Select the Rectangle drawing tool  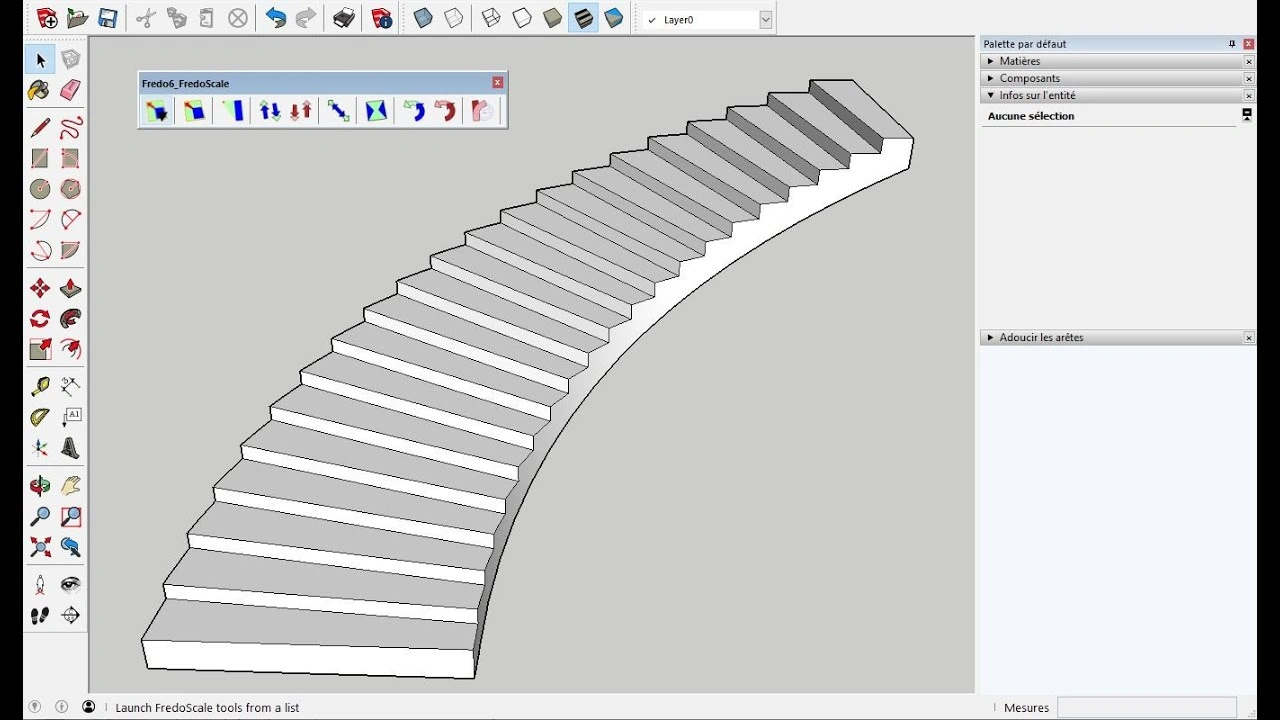tap(40, 158)
